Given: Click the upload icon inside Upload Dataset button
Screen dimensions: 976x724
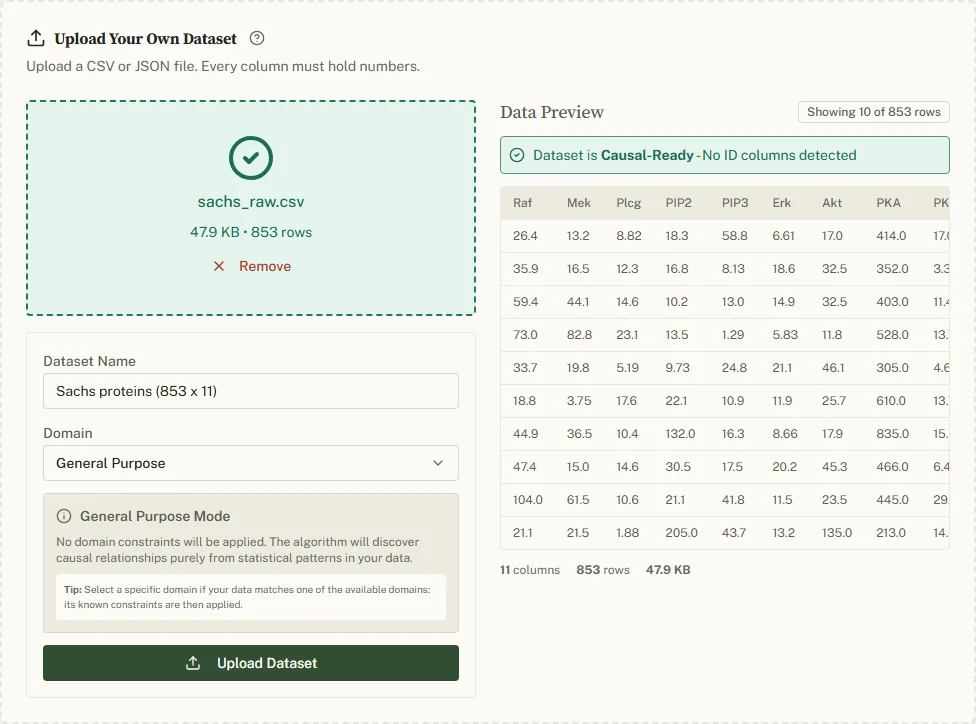Looking at the screenshot, I should [x=193, y=663].
